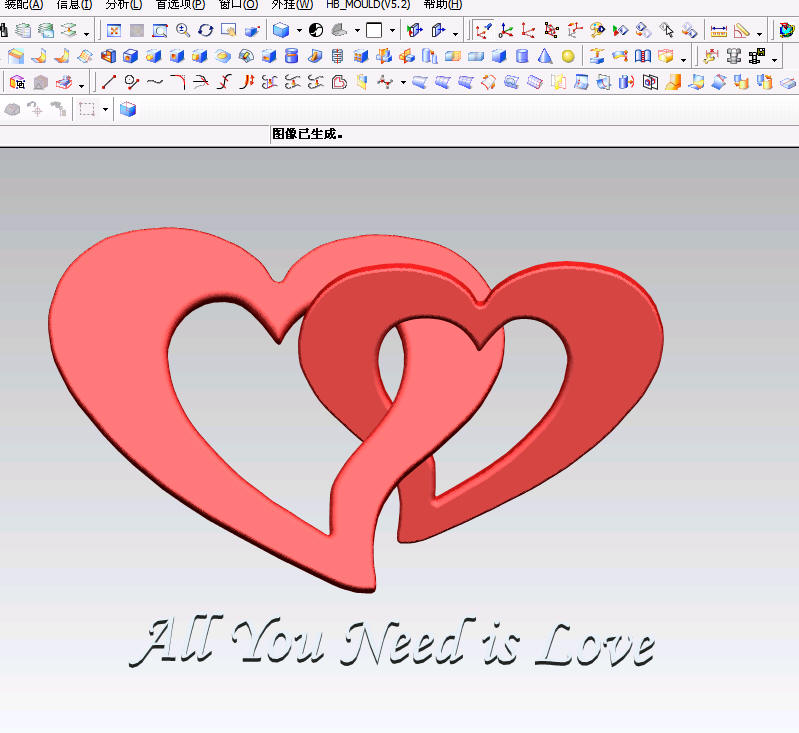The image size is (799, 733).
Task: Open the 帮助(H) menu
Action: click(443, 5)
